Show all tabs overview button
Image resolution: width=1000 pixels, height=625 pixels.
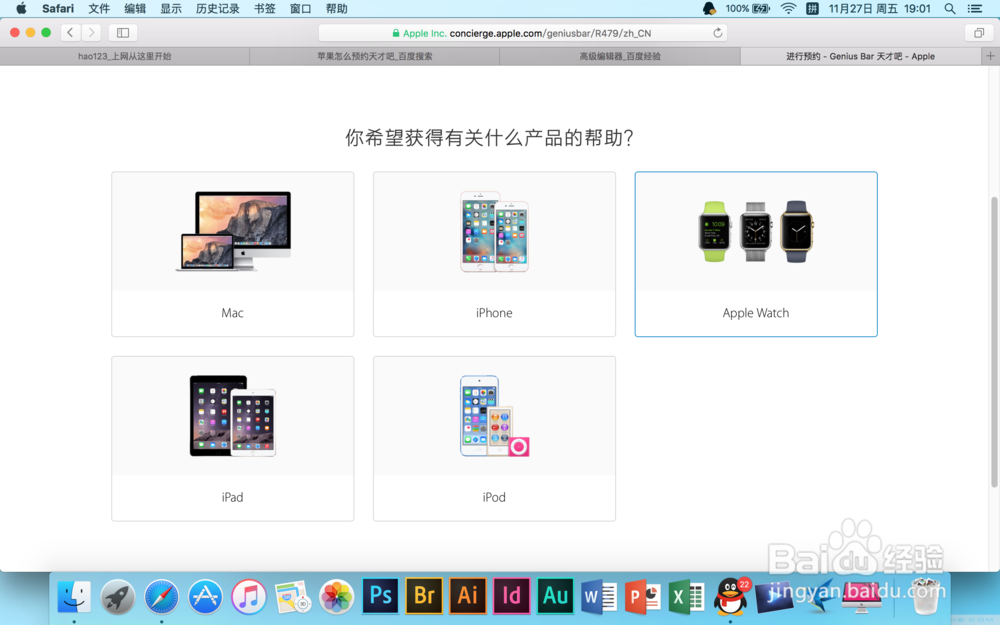click(x=978, y=33)
